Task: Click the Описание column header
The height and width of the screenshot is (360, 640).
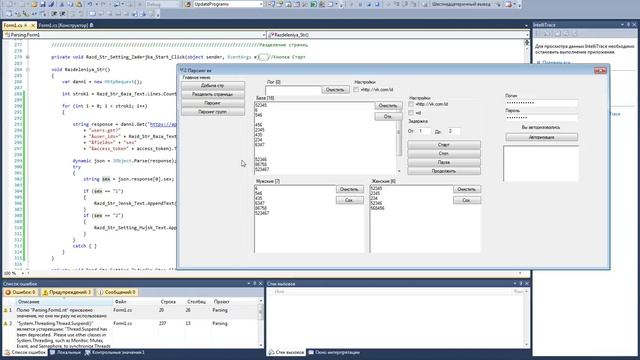Action: pos(64,302)
